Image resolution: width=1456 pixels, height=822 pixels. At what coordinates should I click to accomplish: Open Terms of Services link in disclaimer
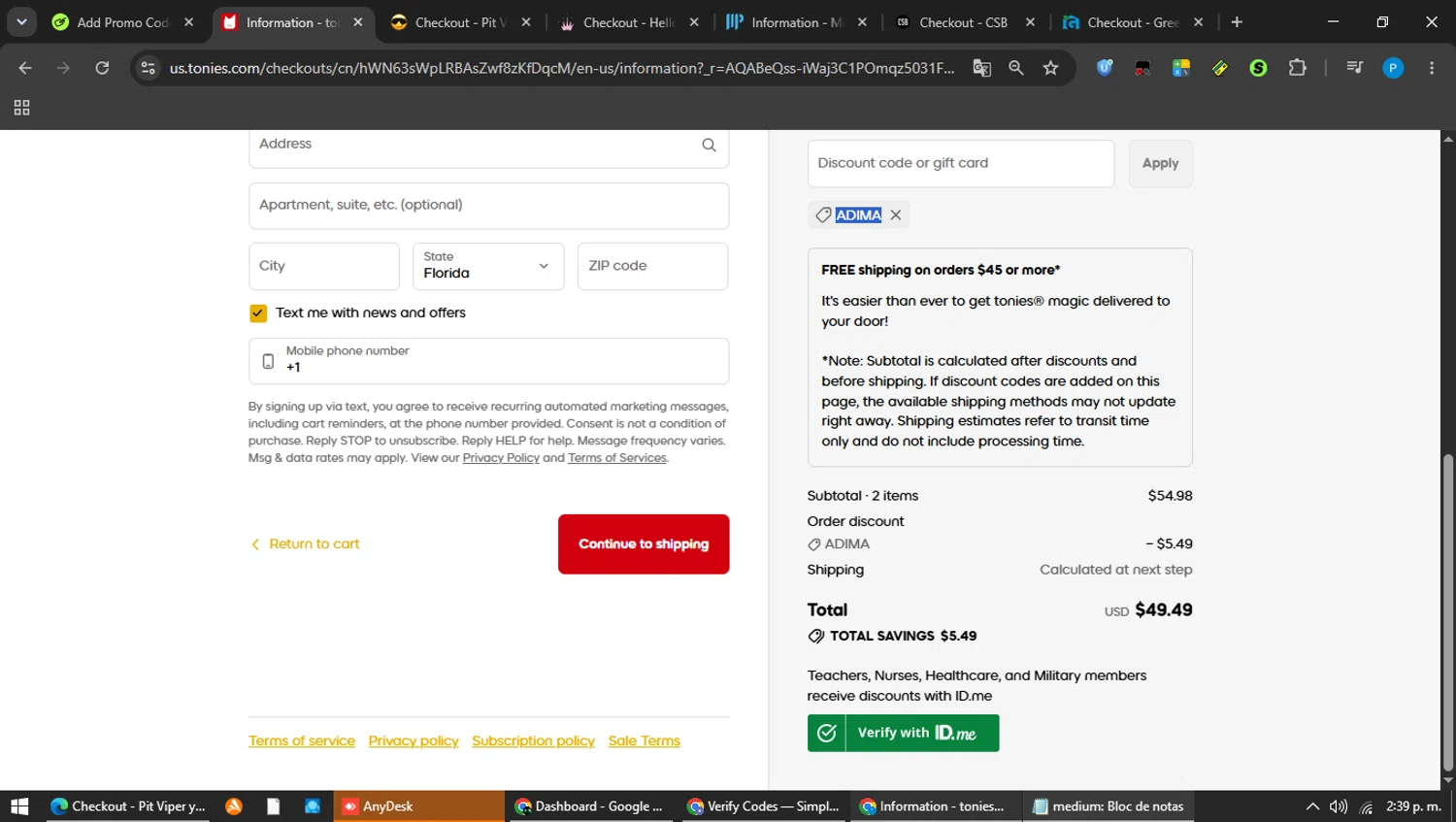pos(617,458)
